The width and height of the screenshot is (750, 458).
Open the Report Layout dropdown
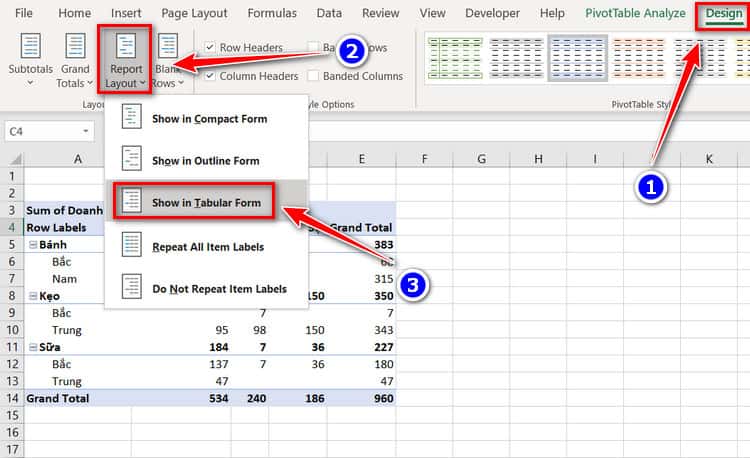[x=125, y=60]
